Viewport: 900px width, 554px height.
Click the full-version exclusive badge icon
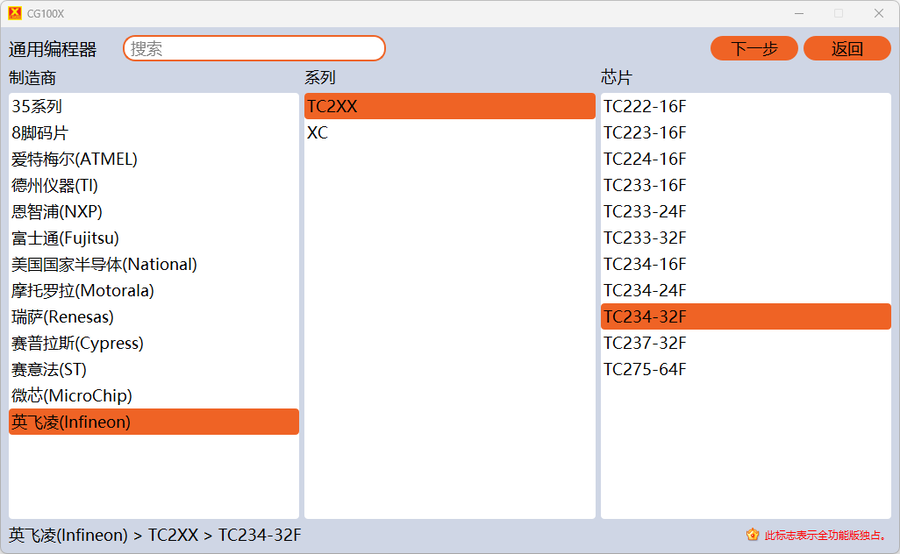click(753, 535)
